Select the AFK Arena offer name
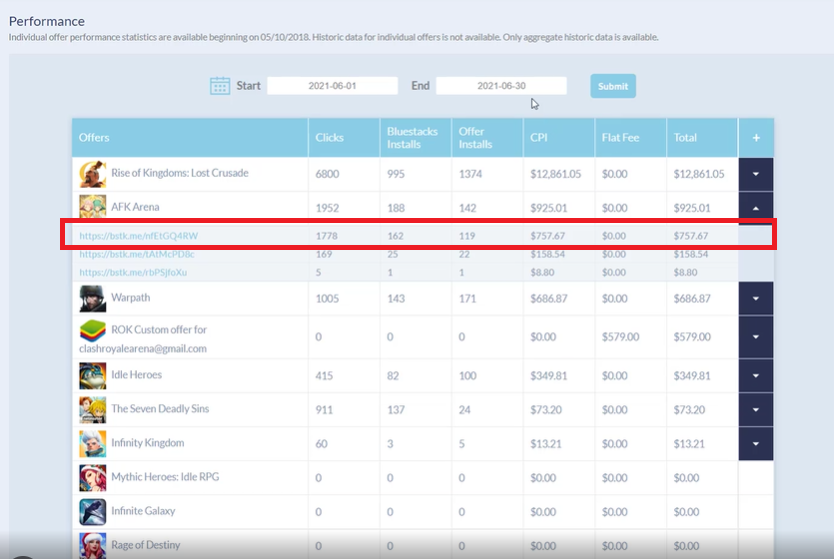Viewport: 834px width, 559px height. tap(135, 207)
